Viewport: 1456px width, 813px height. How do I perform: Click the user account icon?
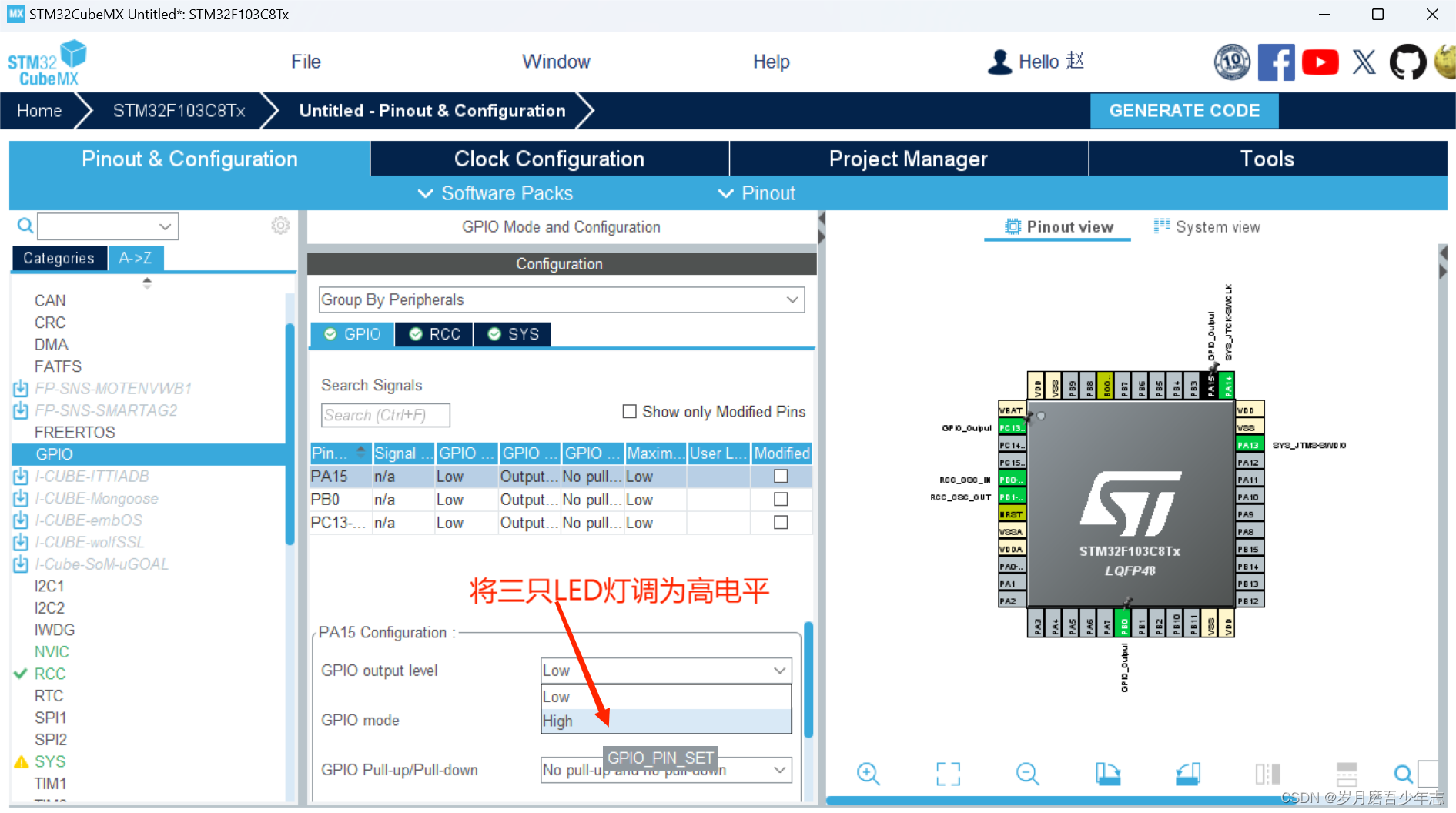(x=999, y=62)
